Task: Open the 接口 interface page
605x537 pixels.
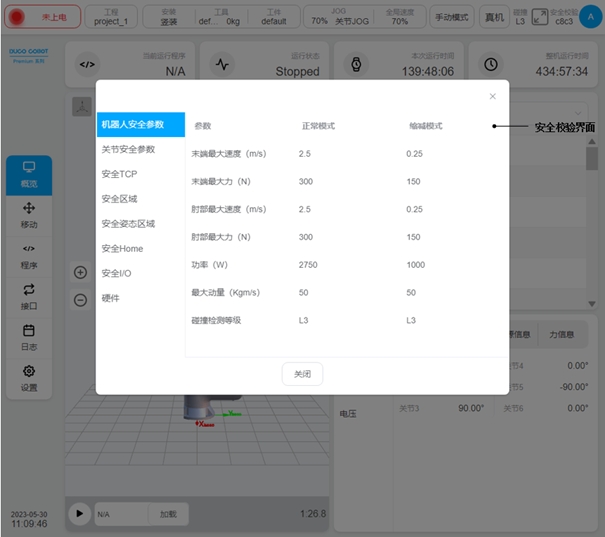Action: (x=29, y=296)
